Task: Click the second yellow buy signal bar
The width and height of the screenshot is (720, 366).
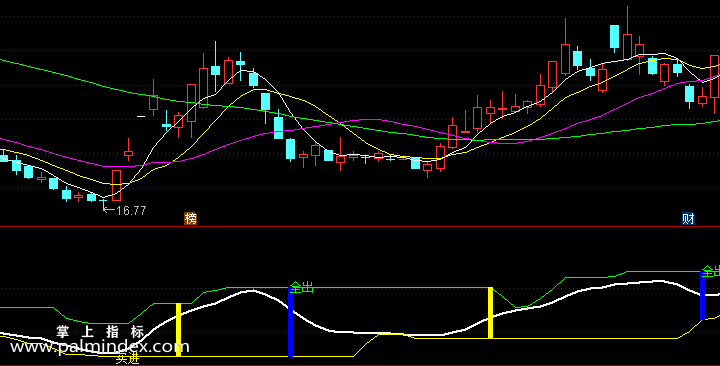Action: (x=490, y=313)
